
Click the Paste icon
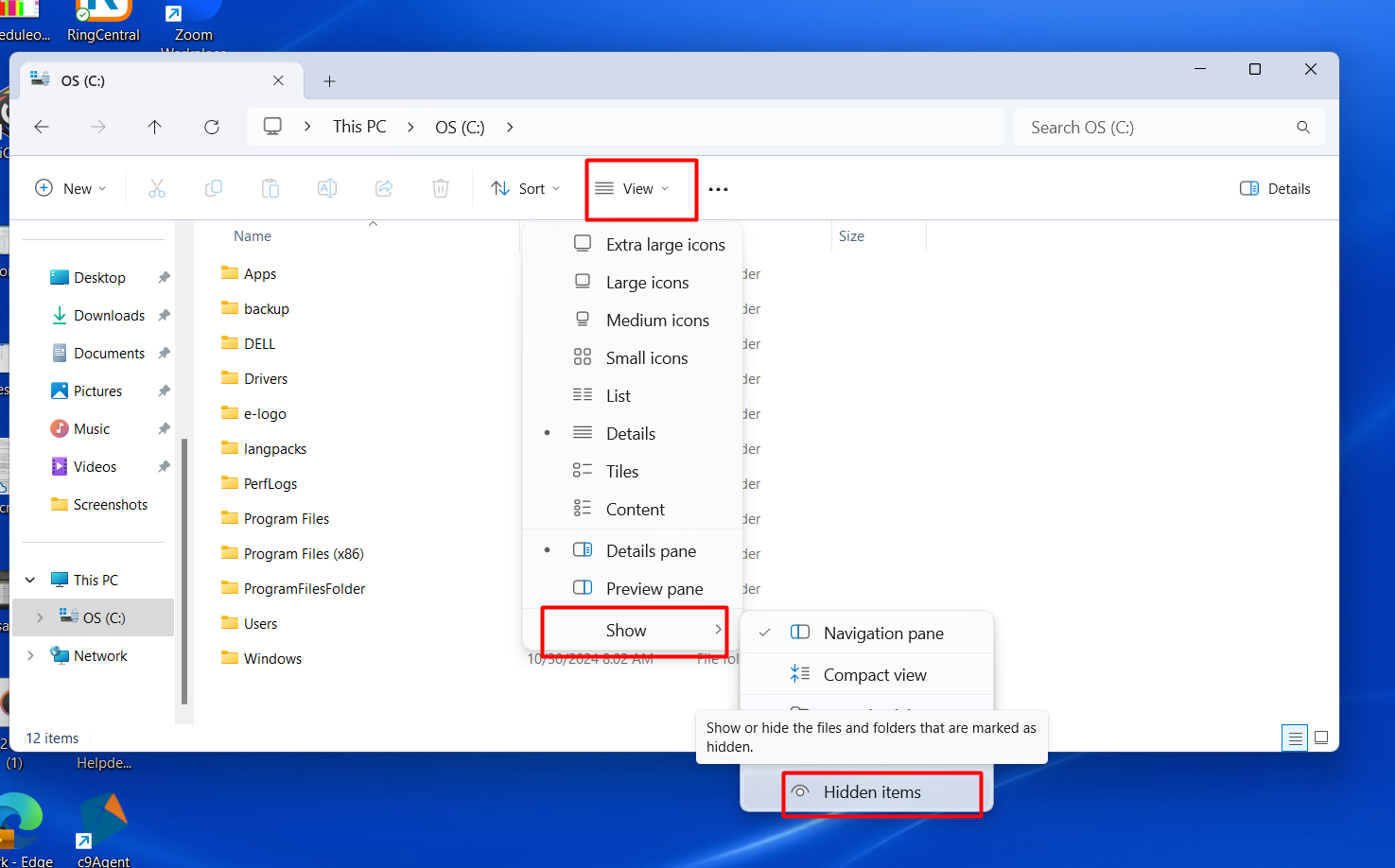coord(270,188)
